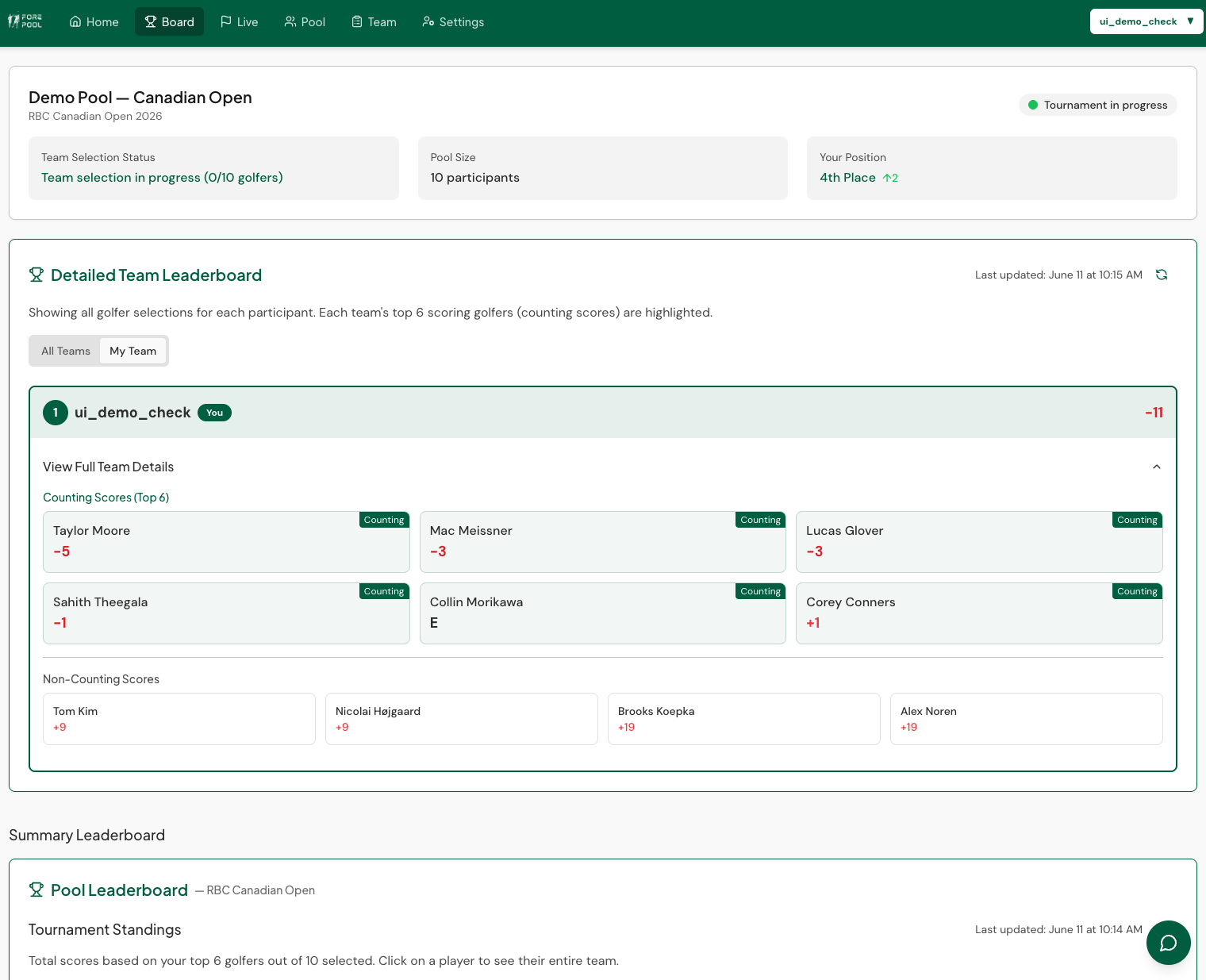The height and width of the screenshot is (980, 1206).
Task: Click the -11 team total score
Action: [1154, 413]
